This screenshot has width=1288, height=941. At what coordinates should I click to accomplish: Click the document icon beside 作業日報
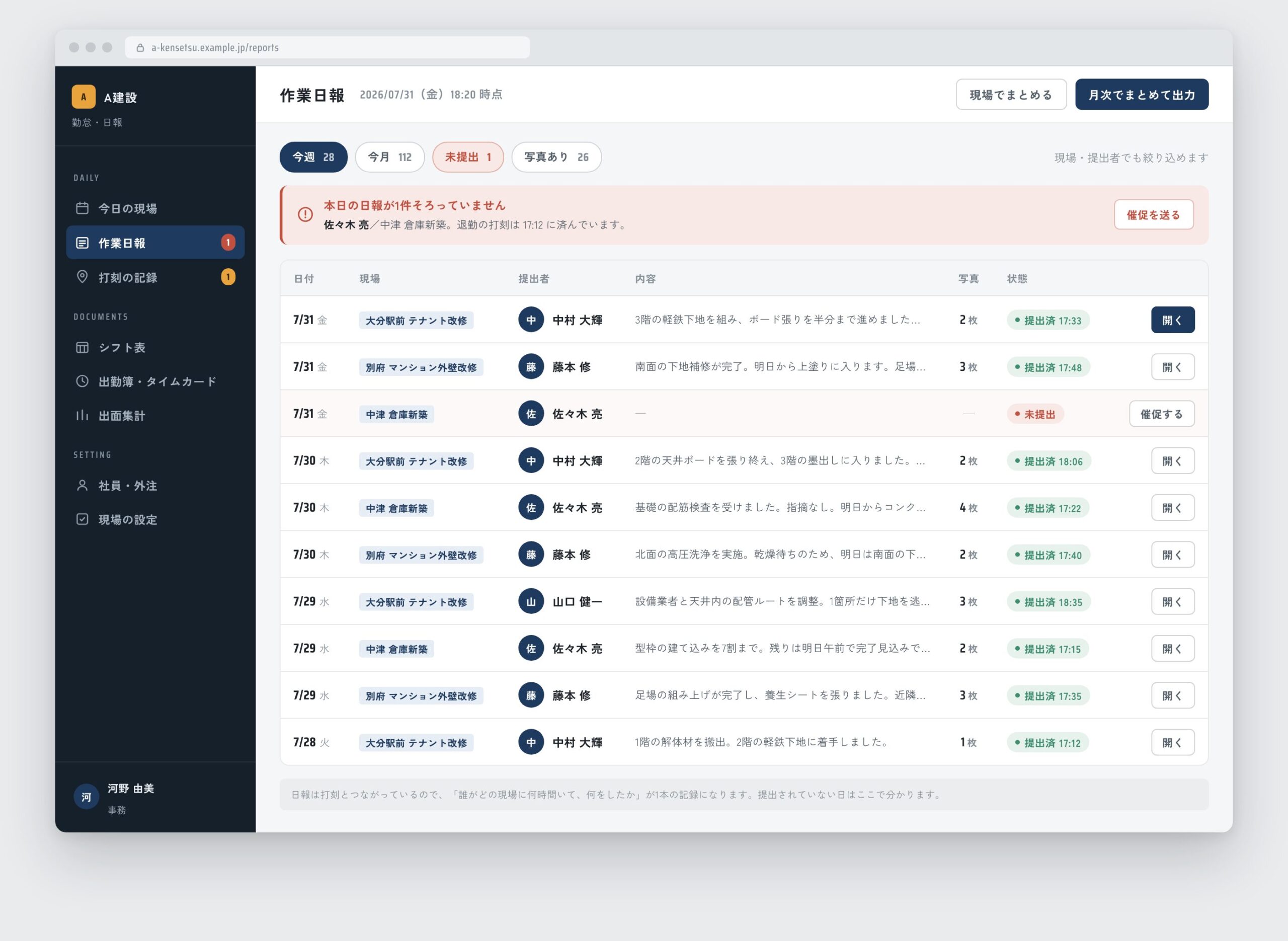[82, 243]
